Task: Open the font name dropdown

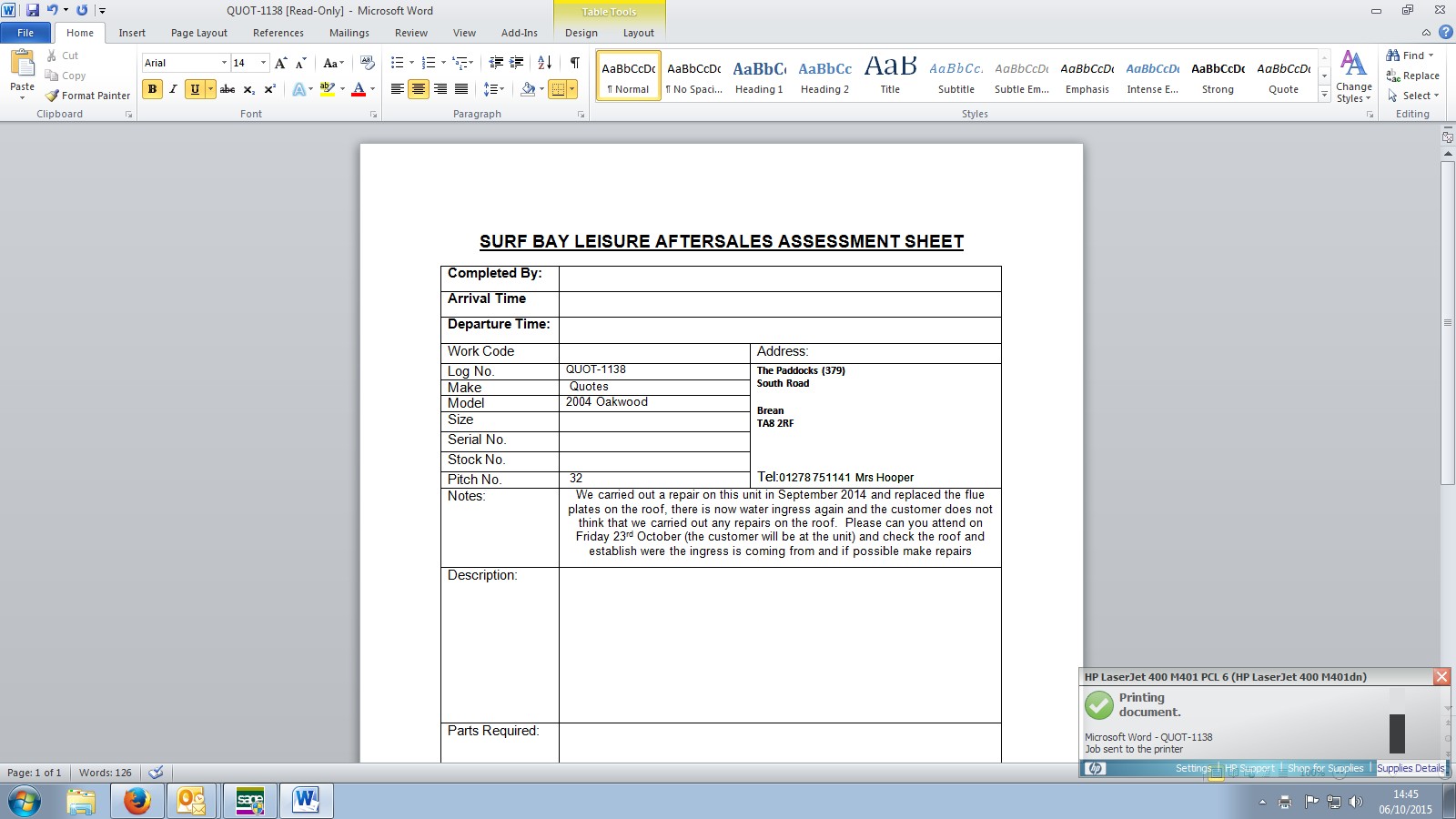Action: (224, 63)
